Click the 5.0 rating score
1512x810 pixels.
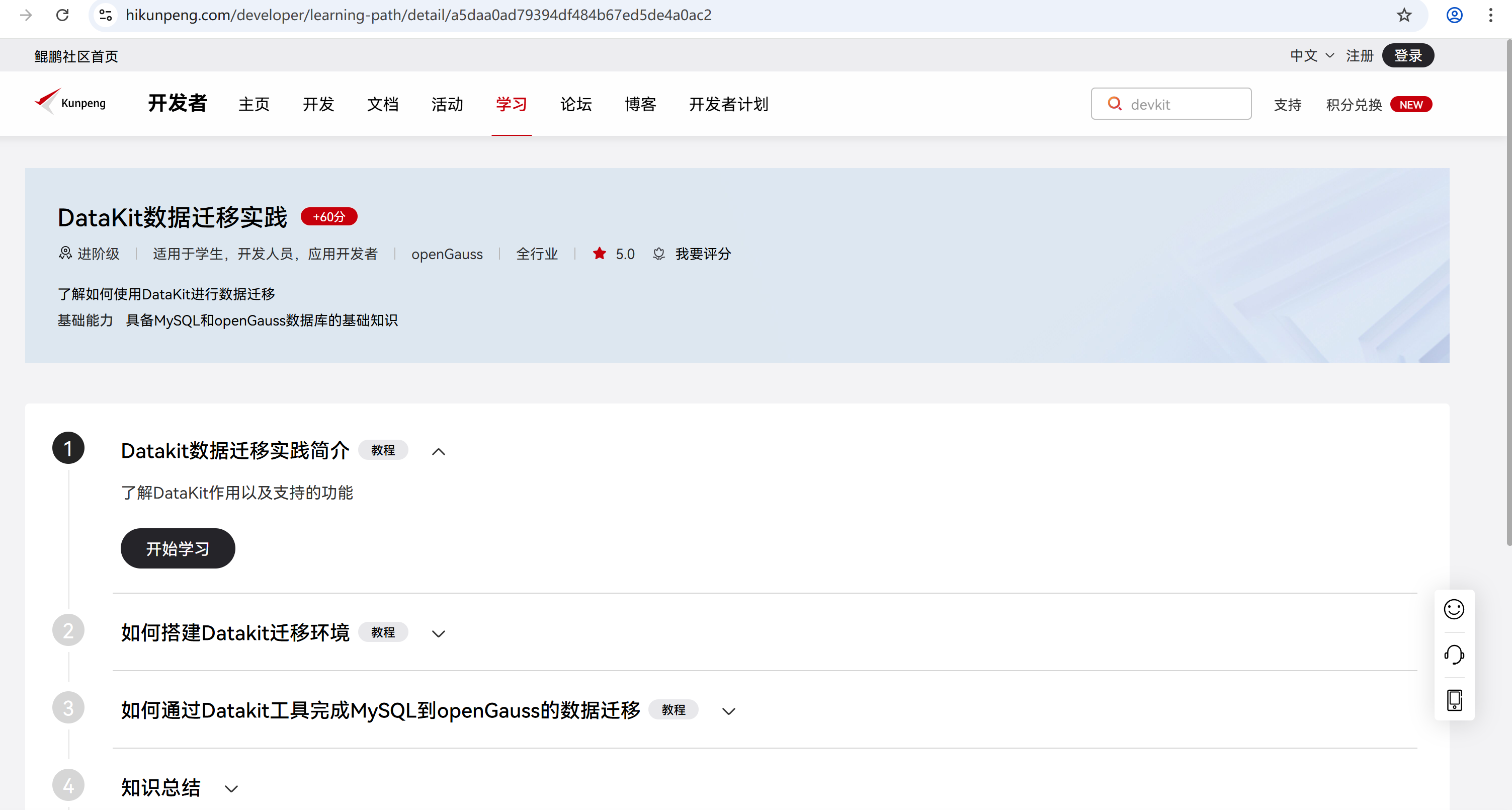pyautogui.click(x=625, y=254)
